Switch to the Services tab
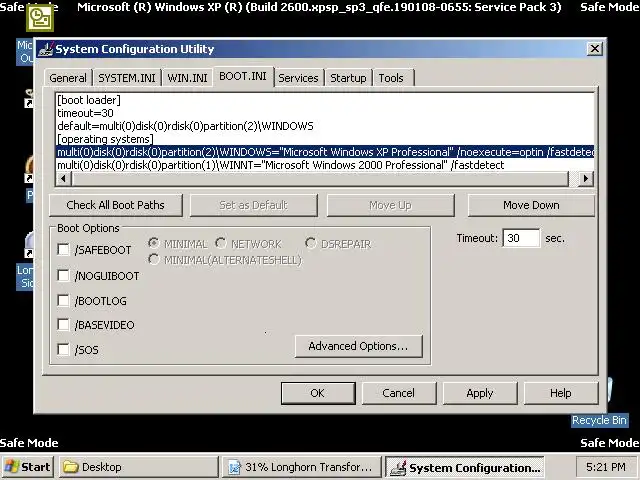 tap(298, 78)
